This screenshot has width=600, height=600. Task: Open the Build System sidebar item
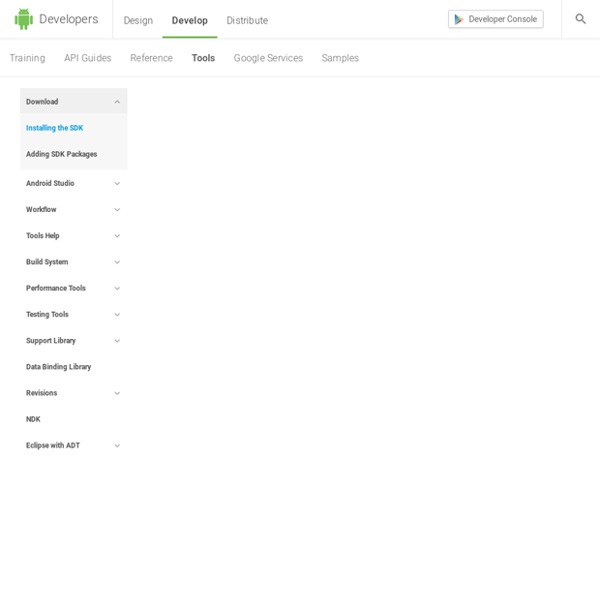tap(47, 262)
